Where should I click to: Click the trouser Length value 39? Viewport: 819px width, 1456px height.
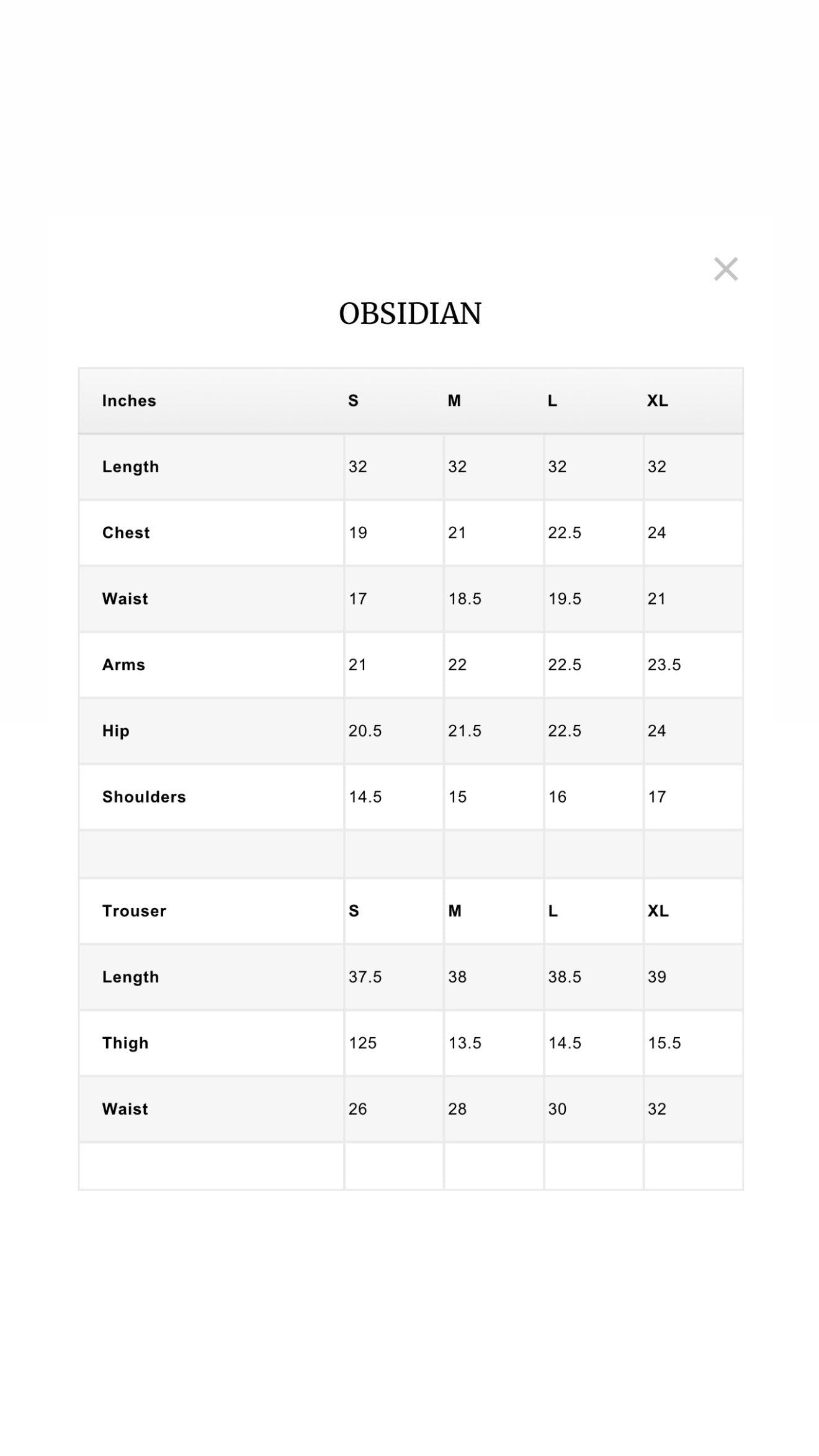click(657, 977)
